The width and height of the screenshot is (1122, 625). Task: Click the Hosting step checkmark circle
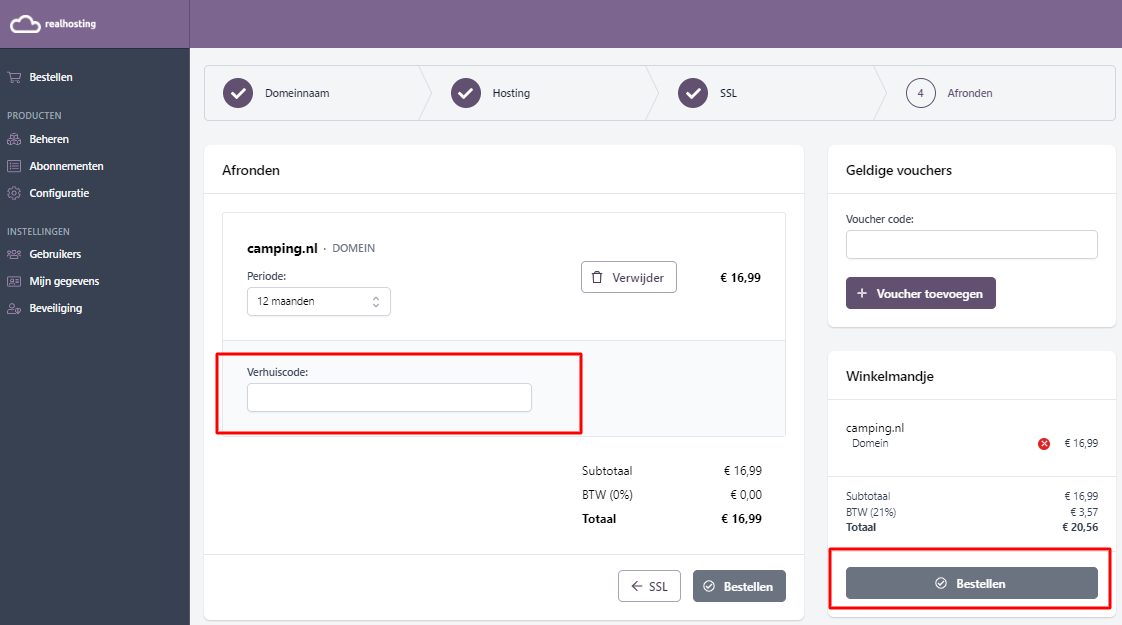(x=465, y=93)
